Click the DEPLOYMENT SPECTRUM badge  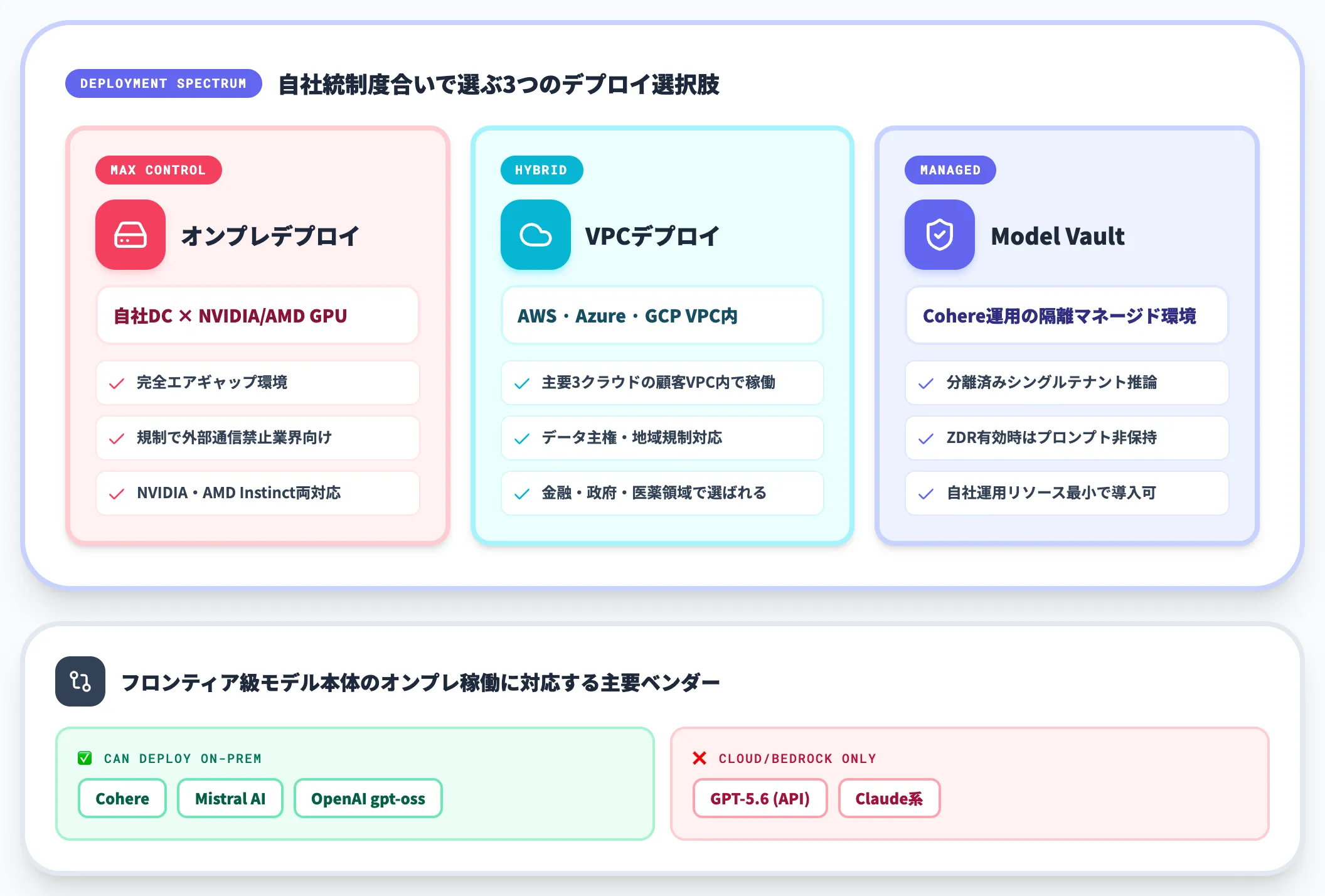tap(164, 83)
